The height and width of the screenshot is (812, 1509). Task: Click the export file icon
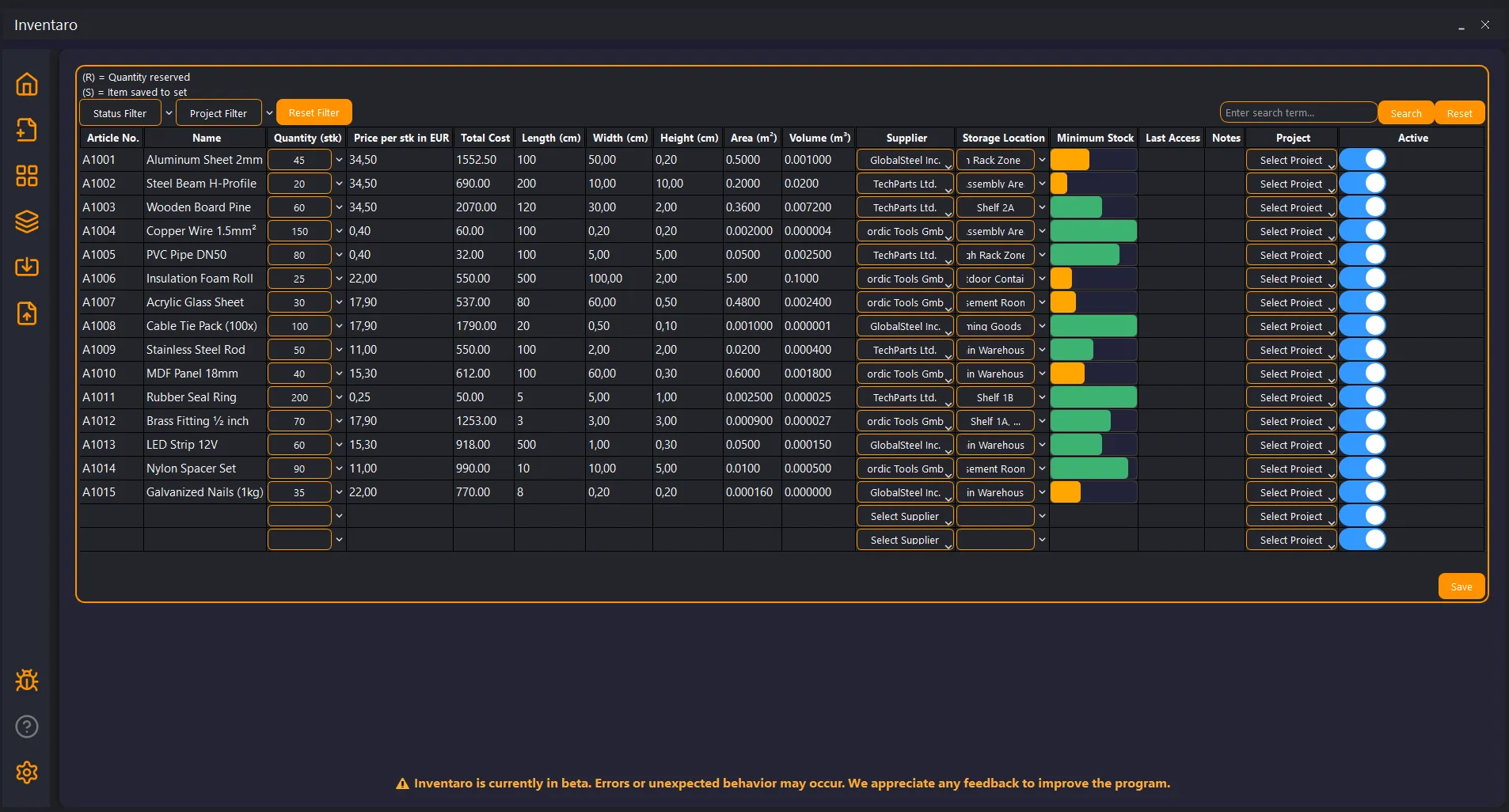click(27, 313)
